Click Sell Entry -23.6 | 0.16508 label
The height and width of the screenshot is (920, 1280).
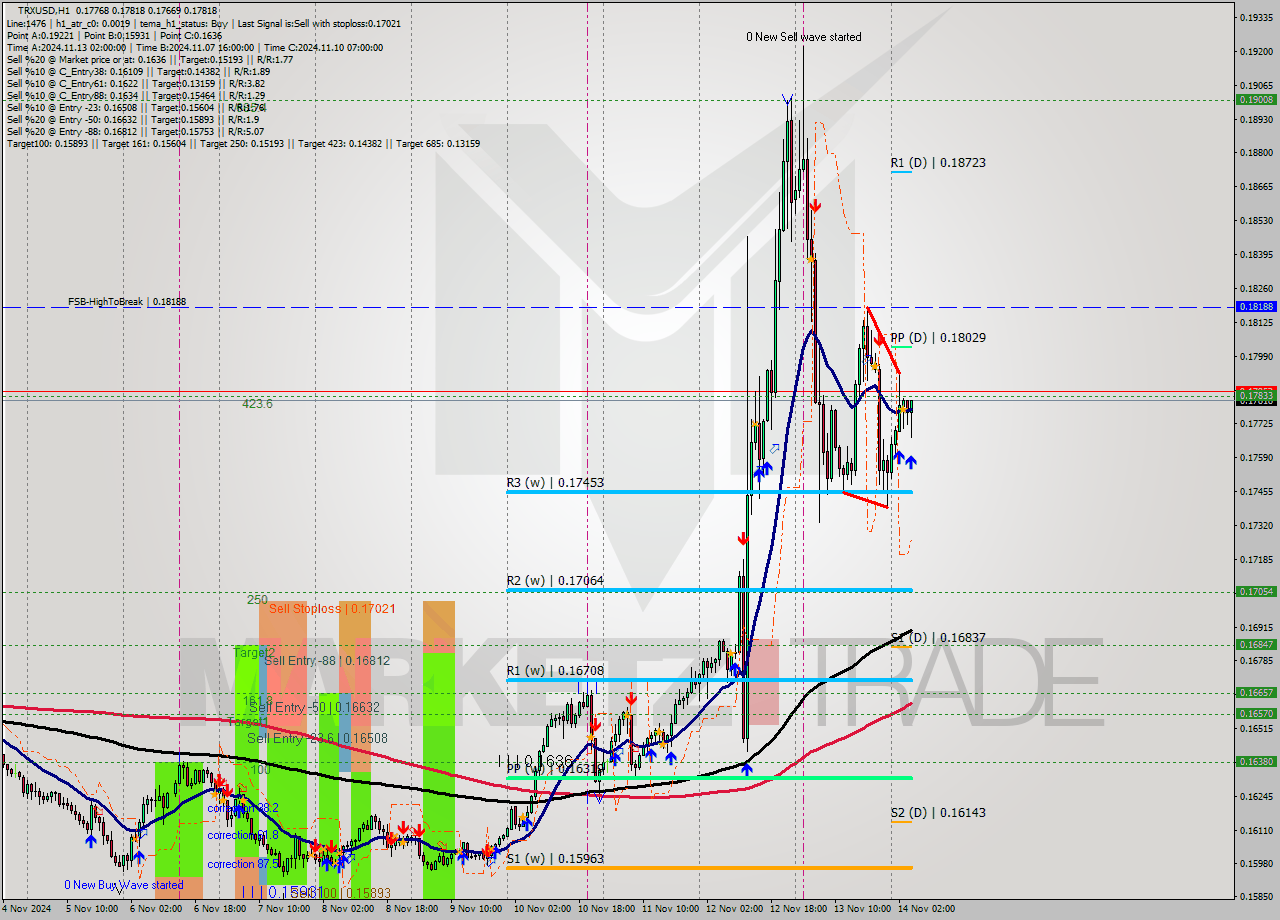[317, 738]
